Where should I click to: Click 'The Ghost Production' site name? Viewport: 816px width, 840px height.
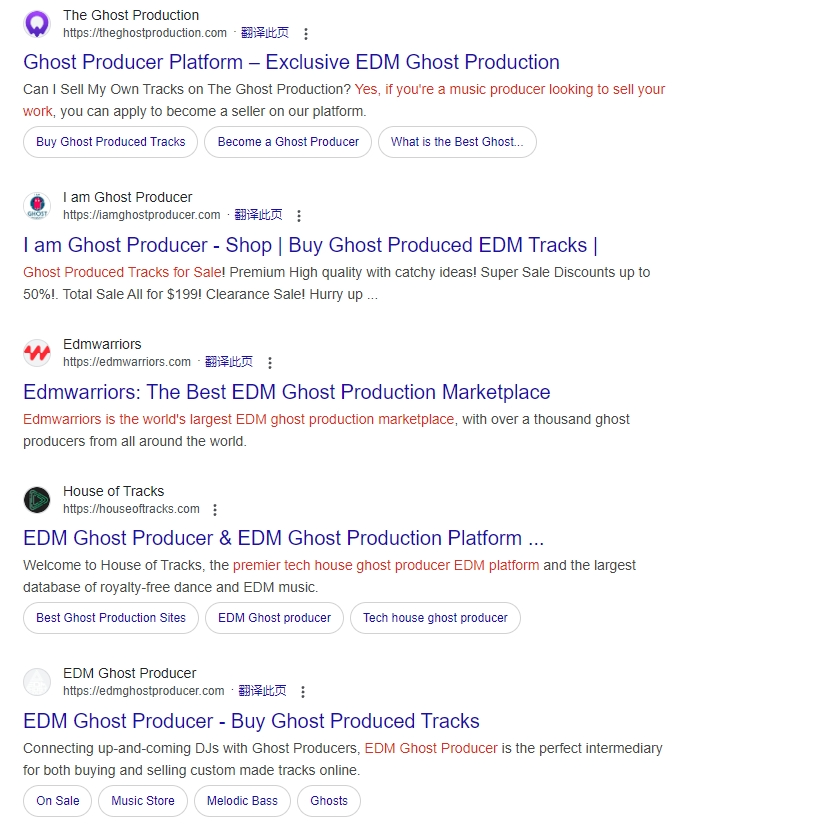pyautogui.click(x=131, y=15)
